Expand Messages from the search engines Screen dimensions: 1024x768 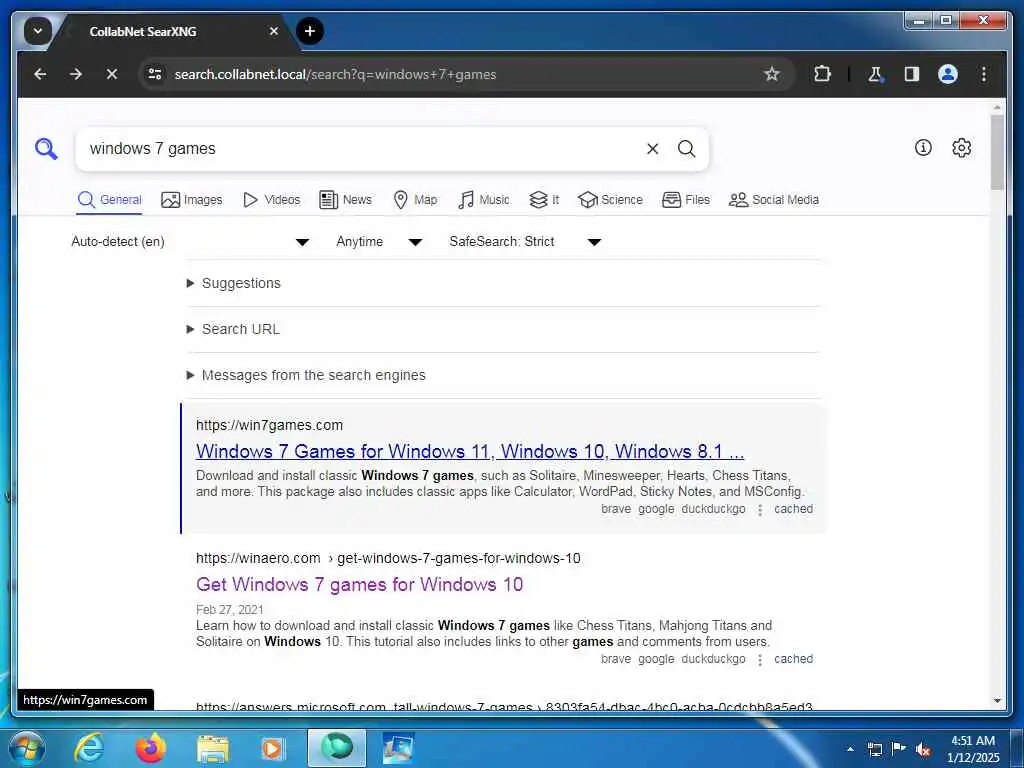pos(306,375)
